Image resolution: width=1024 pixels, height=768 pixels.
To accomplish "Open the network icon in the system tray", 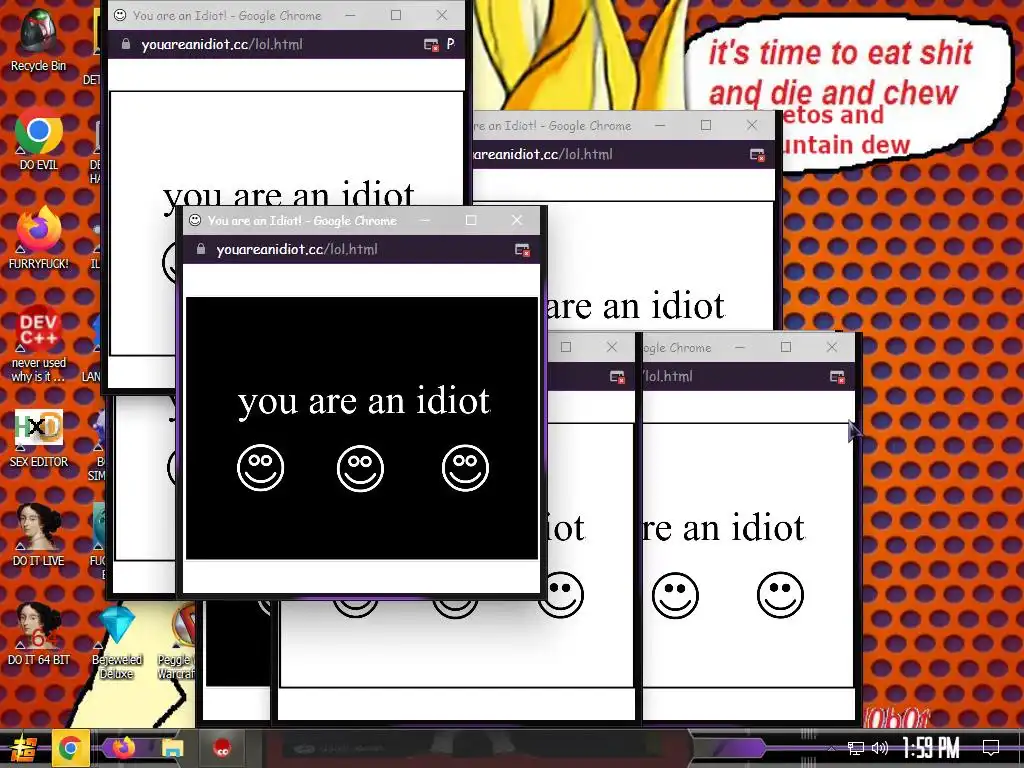I will [x=856, y=748].
